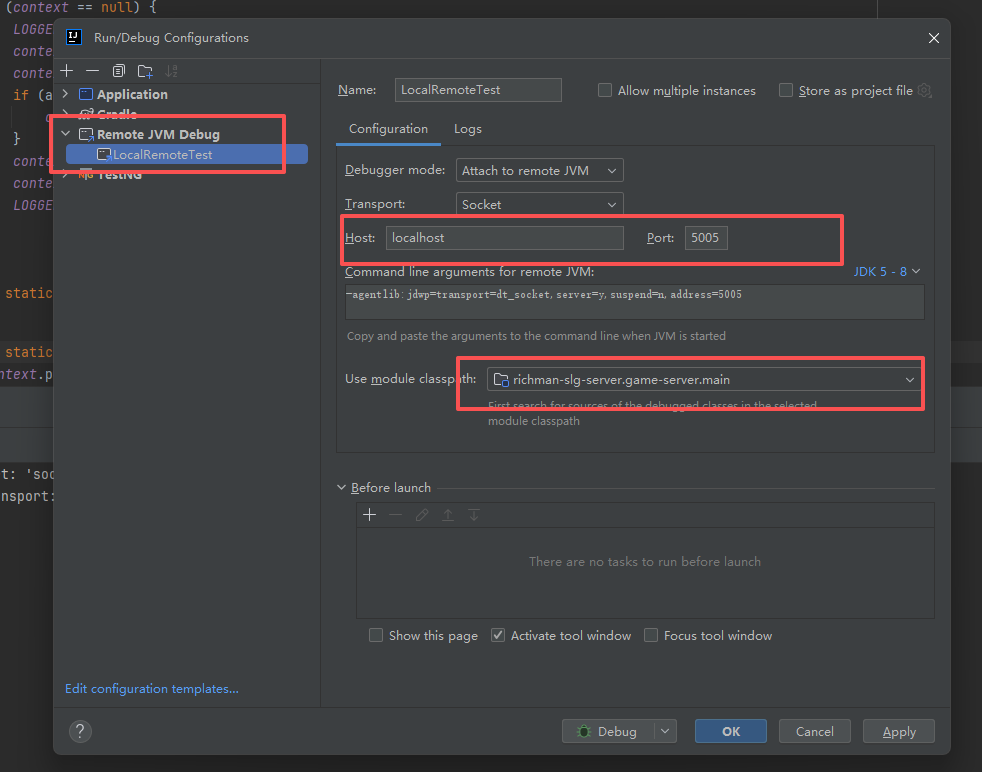The height and width of the screenshot is (772, 982).
Task: Uncheck Activate tool window
Action: point(498,636)
